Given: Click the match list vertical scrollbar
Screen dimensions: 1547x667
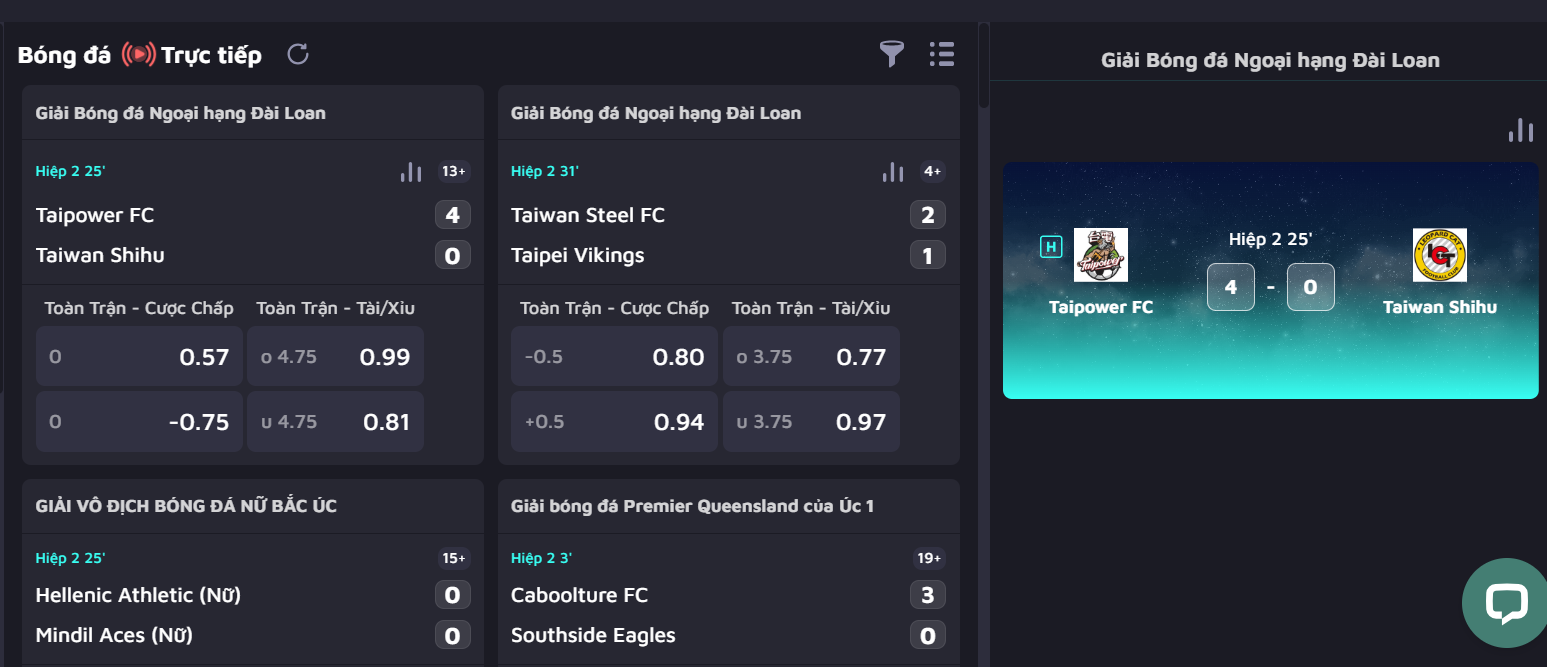Looking at the screenshot, I should click(984, 66).
